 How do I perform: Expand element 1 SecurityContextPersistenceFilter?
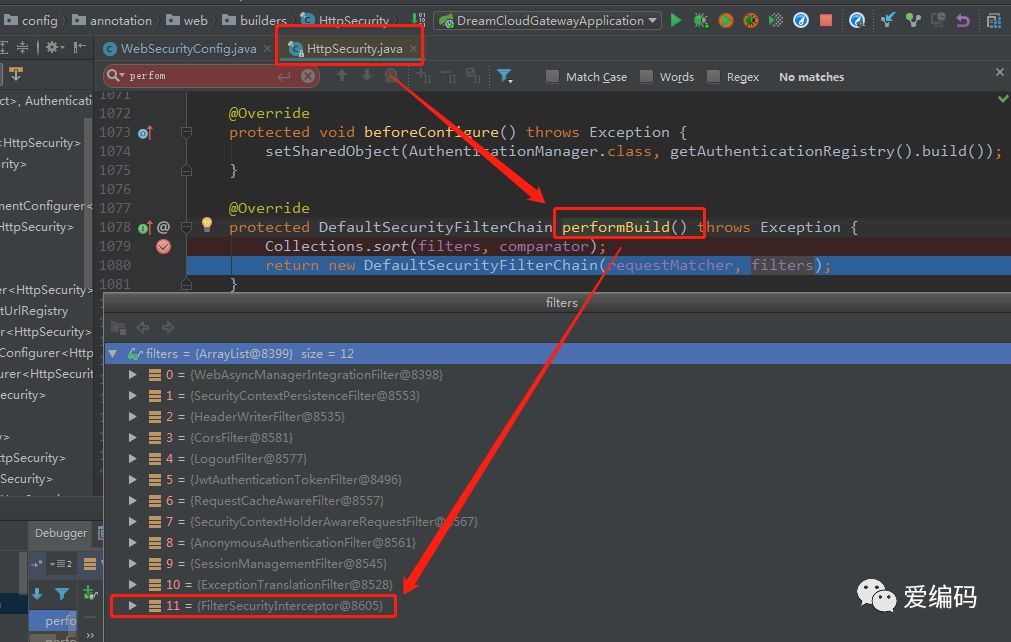pos(132,396)
